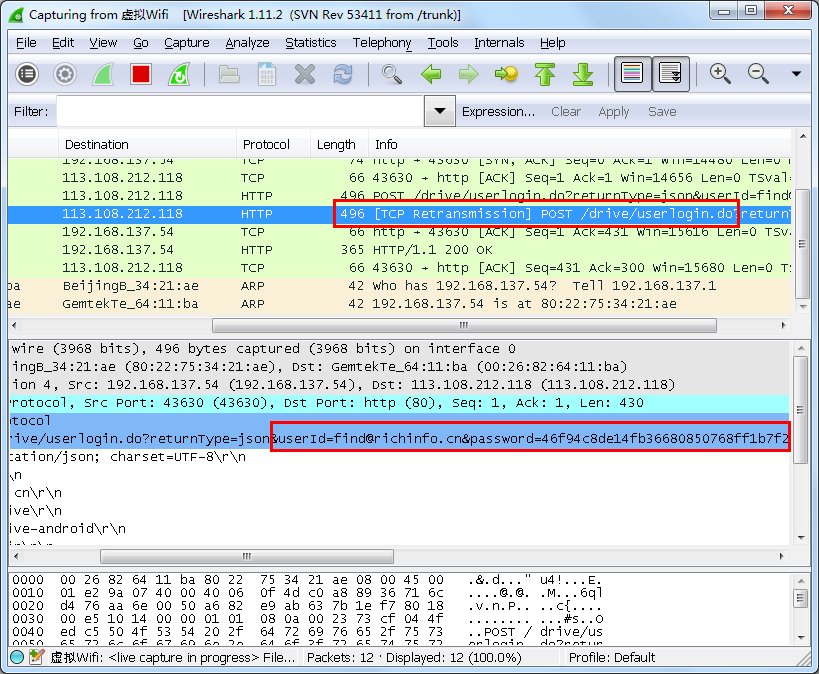Close capture file X icon
The image size is (819, 674).
[x=305, y=74]
